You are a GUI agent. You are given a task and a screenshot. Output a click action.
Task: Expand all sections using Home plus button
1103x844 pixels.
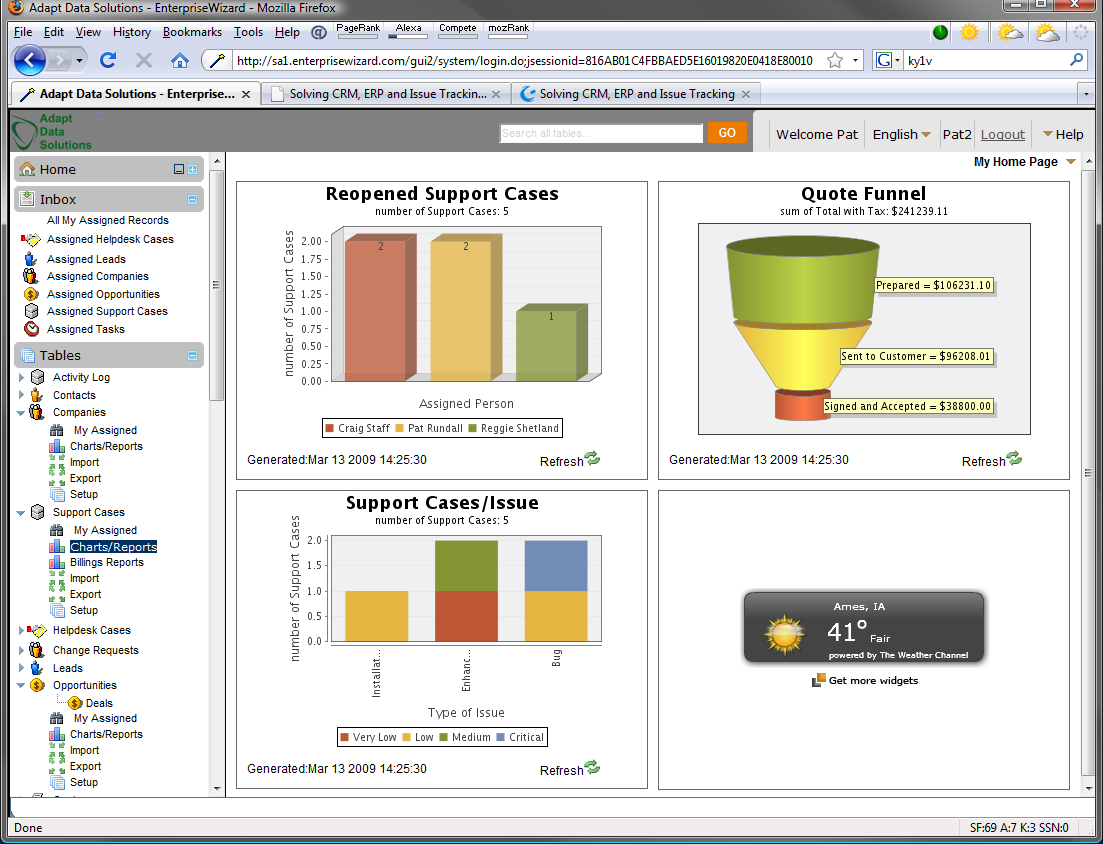(192, 170)
